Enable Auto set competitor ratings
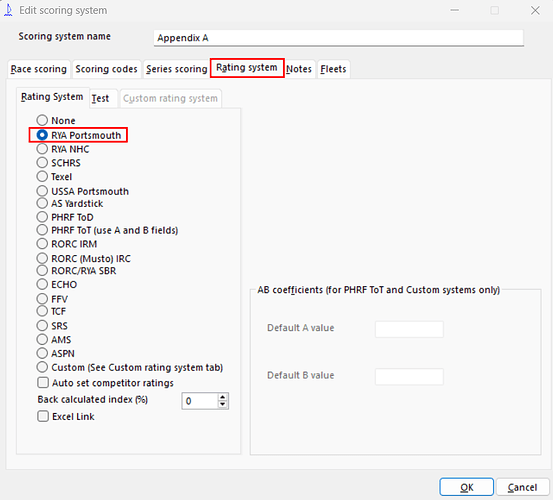The width and height of the screenshot is (553, 500). point(43,383)
